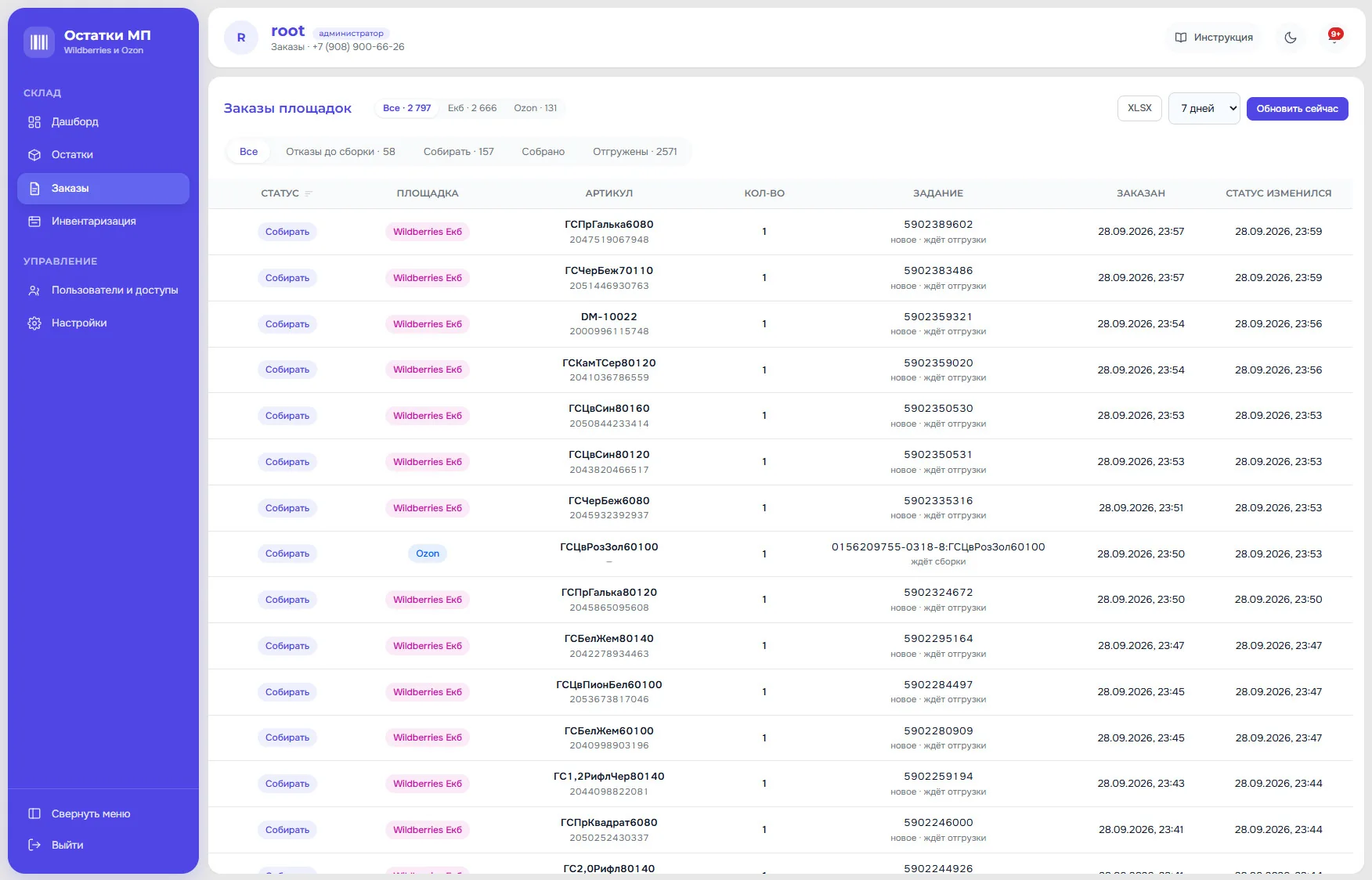Viewport: 1372px width, 880px height.
Task: Click the администратор role badge
Action: pyautogui.click(x=351, y=34)
